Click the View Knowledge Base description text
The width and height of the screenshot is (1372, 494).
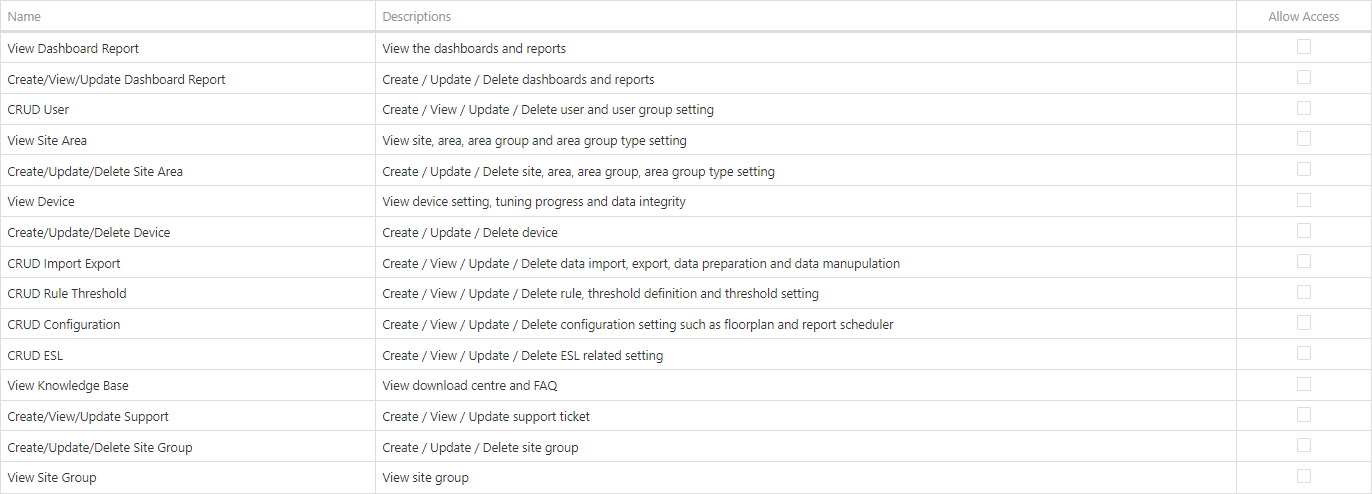pos(470,386)
